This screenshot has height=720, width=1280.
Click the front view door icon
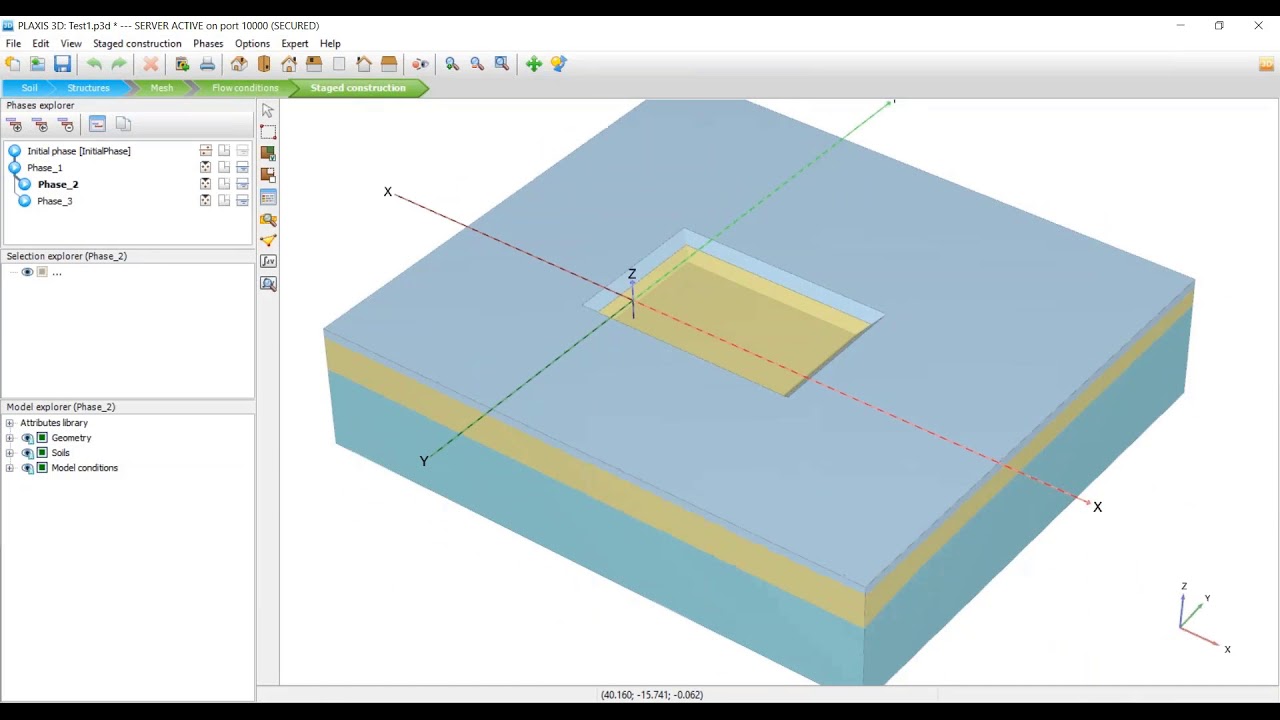tap(264, 64)
